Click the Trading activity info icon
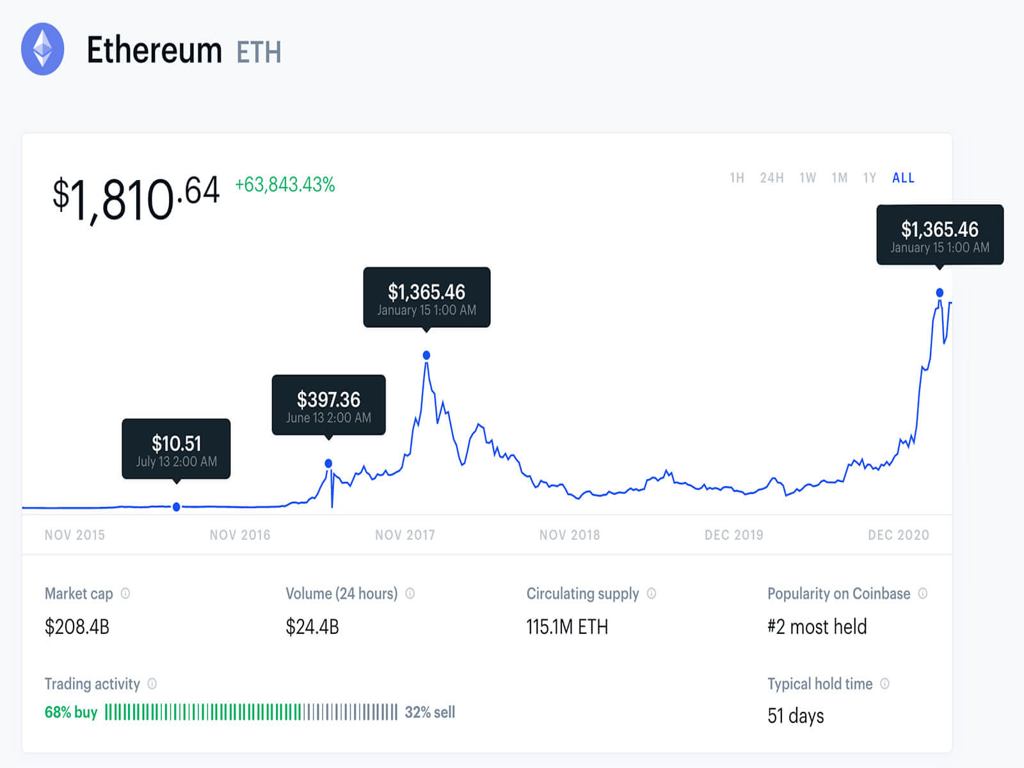Viewport: 1024px width, 768px height. click(x=152, y=684)
